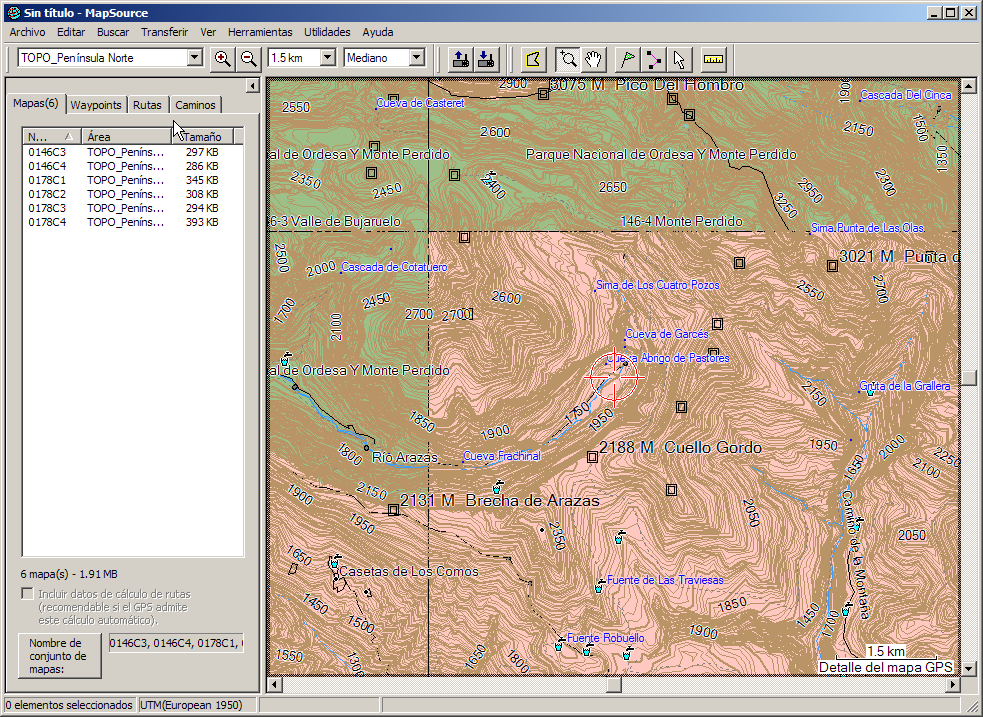Open the Archivo menu
983x717 pixels.
27,32
